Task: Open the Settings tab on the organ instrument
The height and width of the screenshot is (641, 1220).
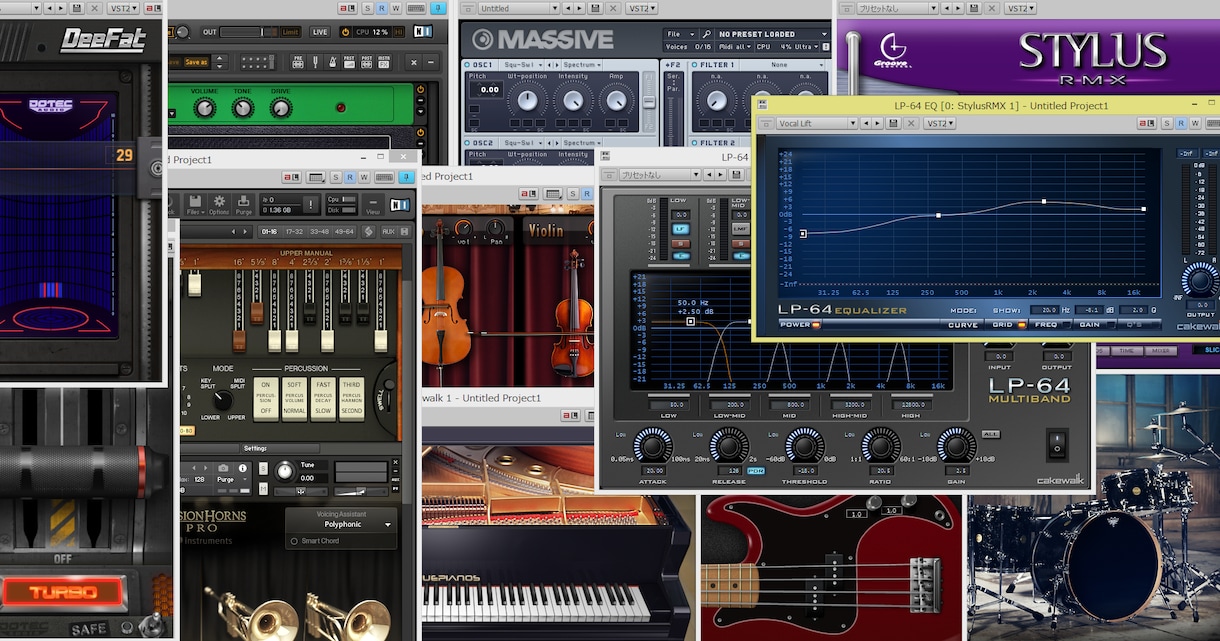Action: tap(280, 449)
